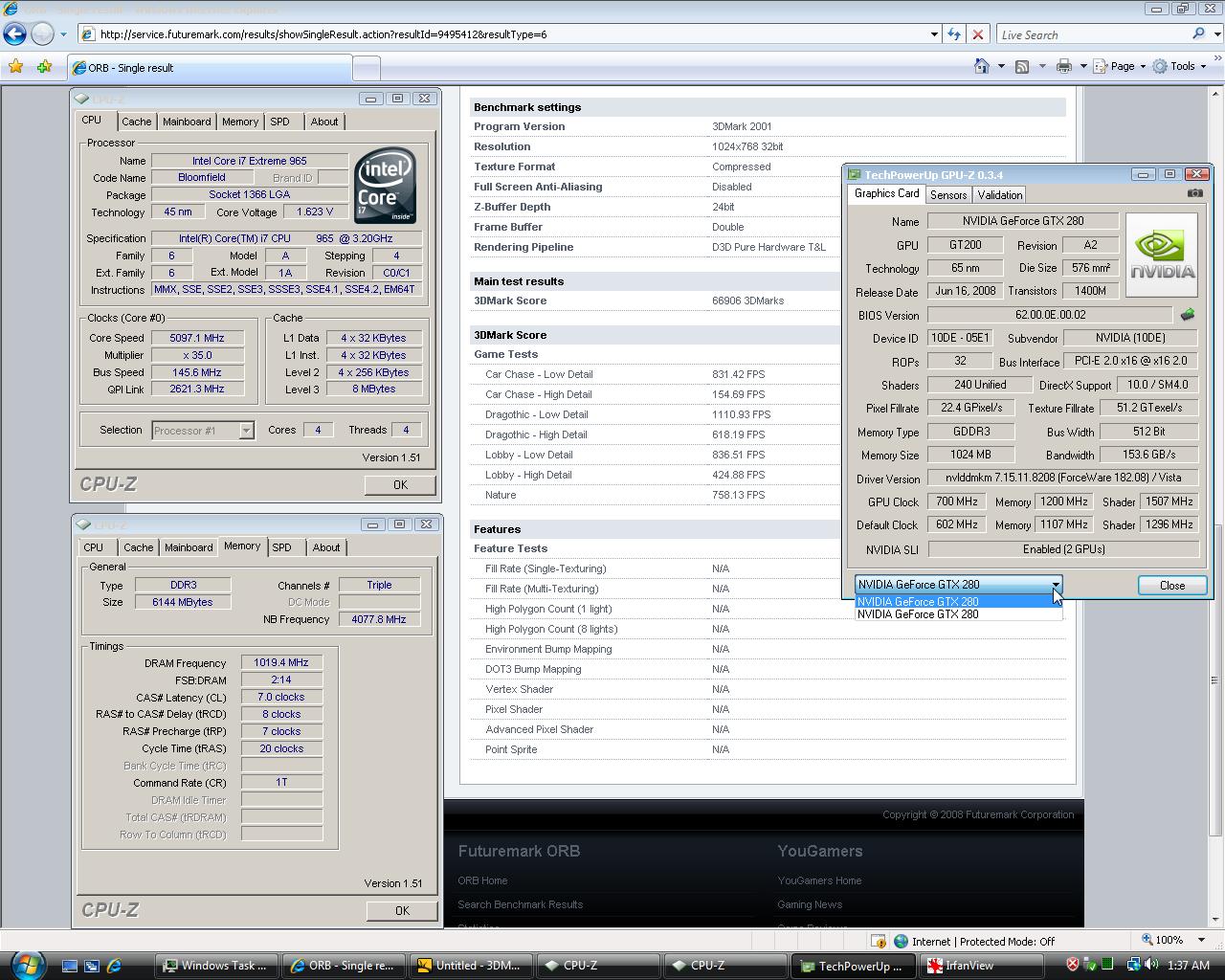Open the Gaming News link
1225x980 pixels.
810,904
